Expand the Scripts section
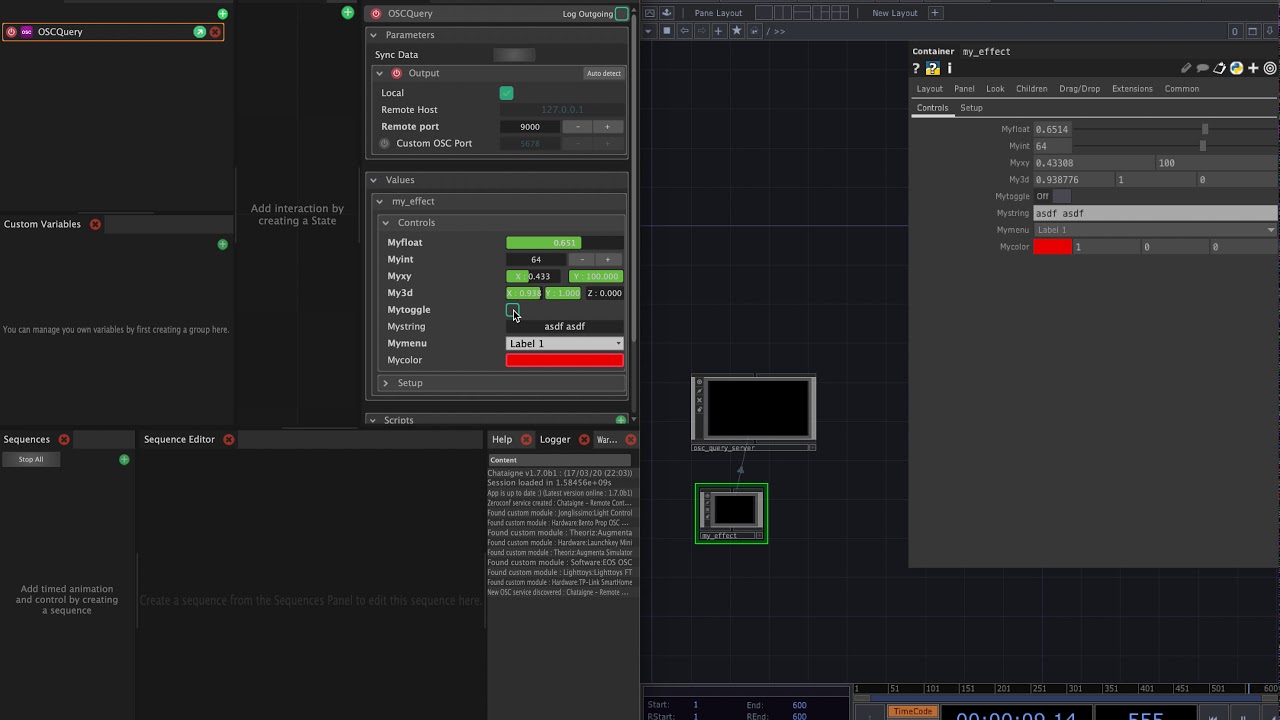Viewport: 1280px width, 720px height. pyautogui.click(x=374, y=420)
